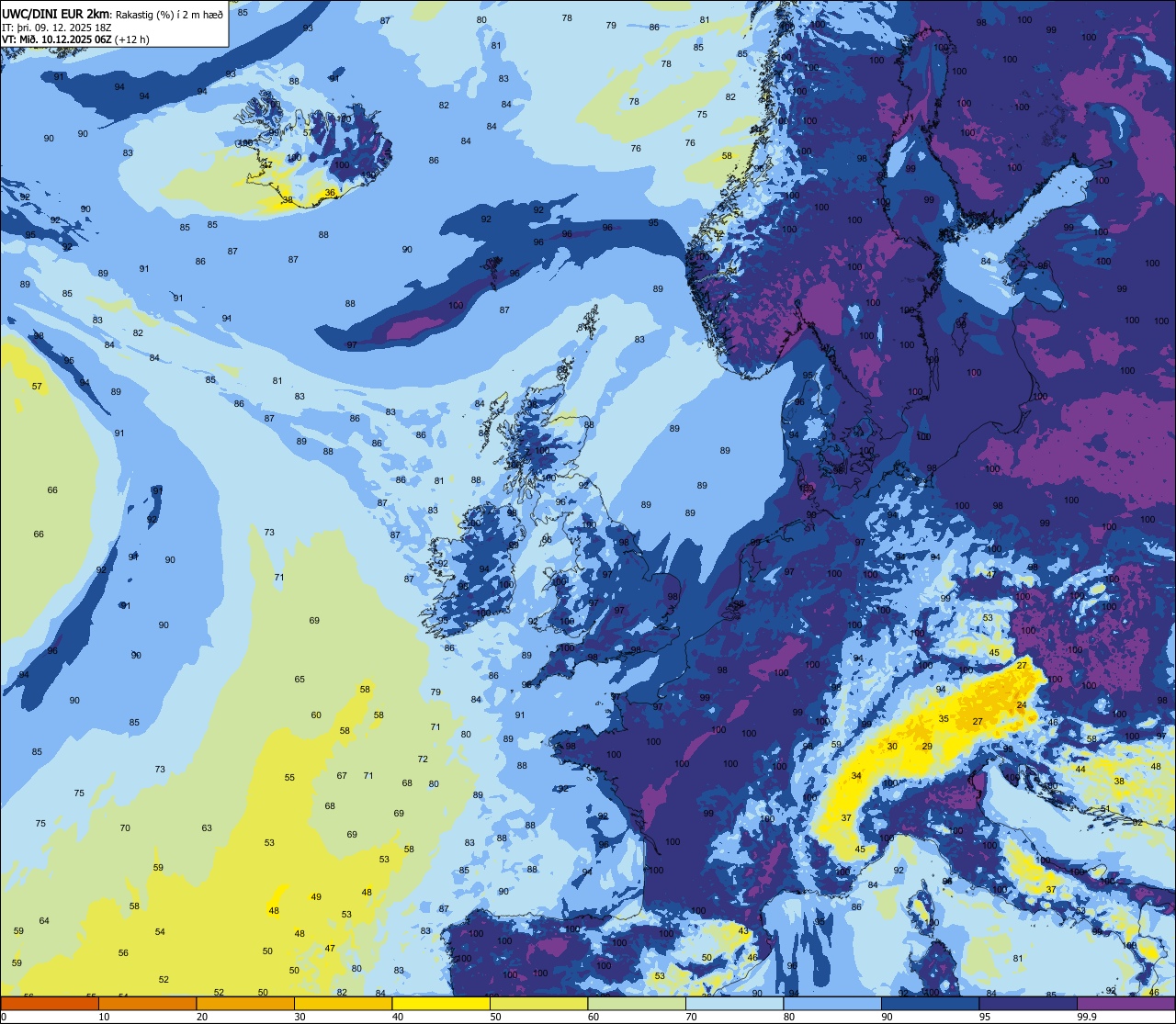
Task: Click the legend tick label 99.9
Action: tap(1086, 1017)
